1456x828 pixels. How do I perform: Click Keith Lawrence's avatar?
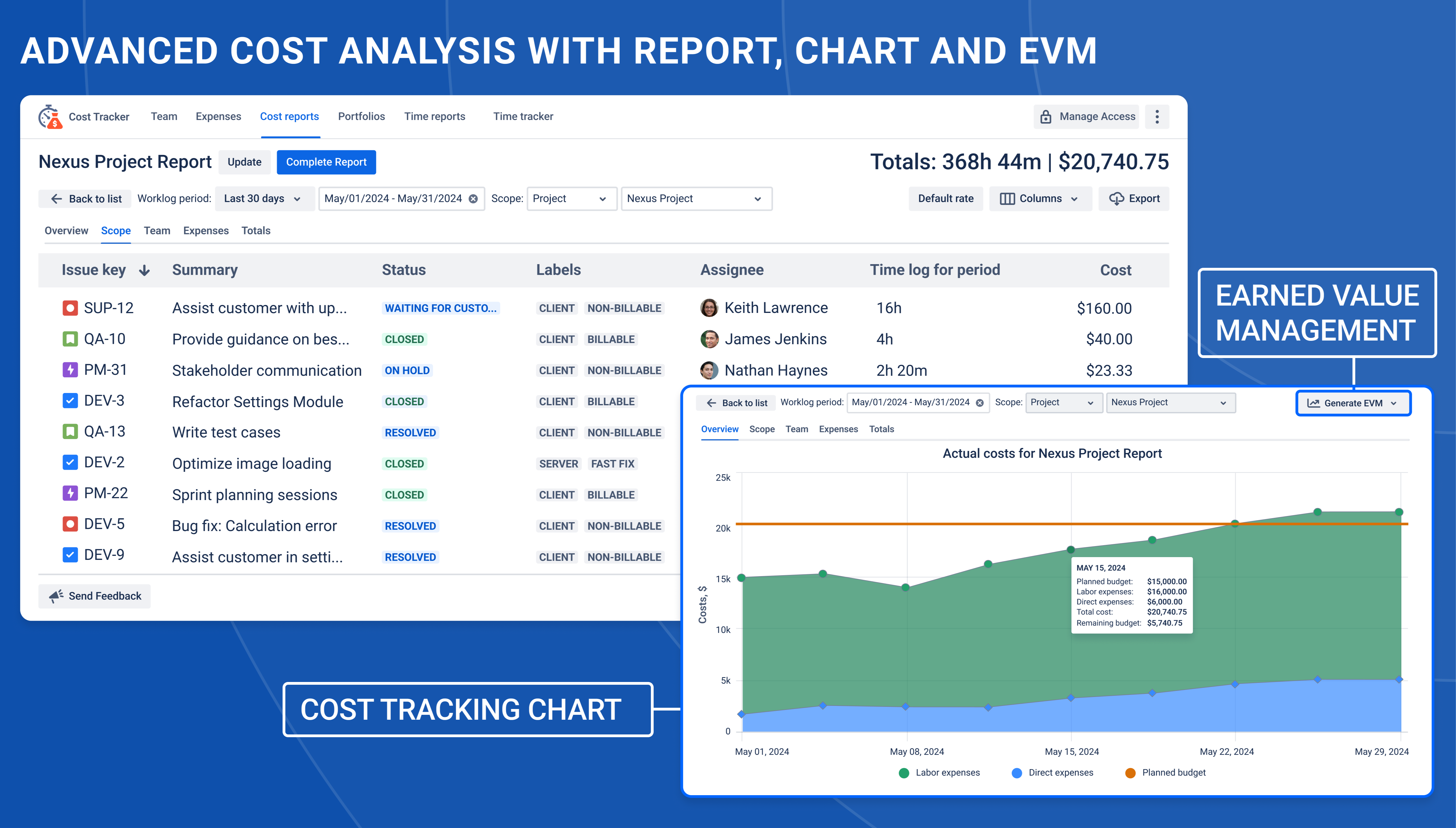click(x=709, y=308)
